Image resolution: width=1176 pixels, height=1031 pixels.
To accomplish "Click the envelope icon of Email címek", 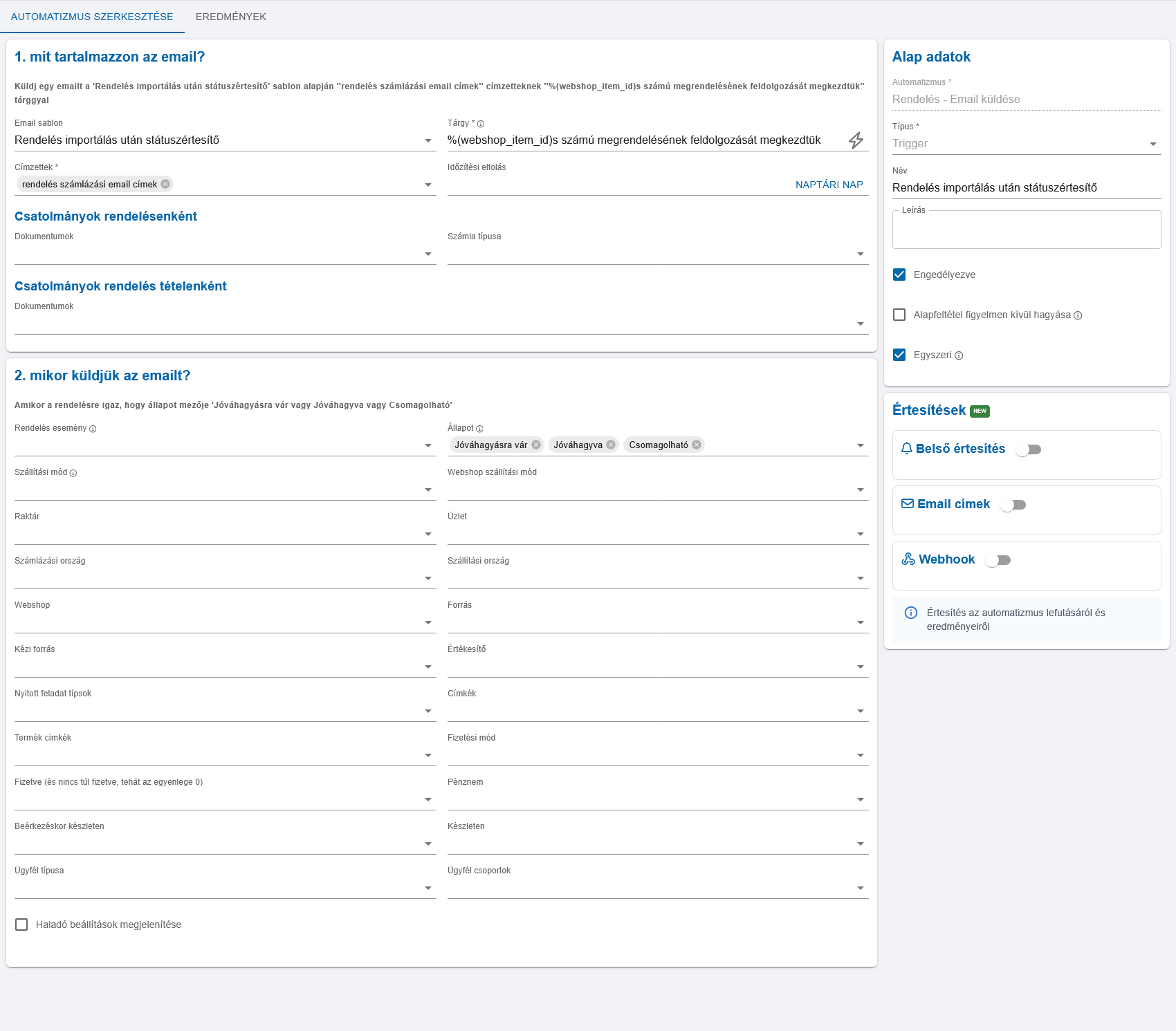I will (908, 503).
